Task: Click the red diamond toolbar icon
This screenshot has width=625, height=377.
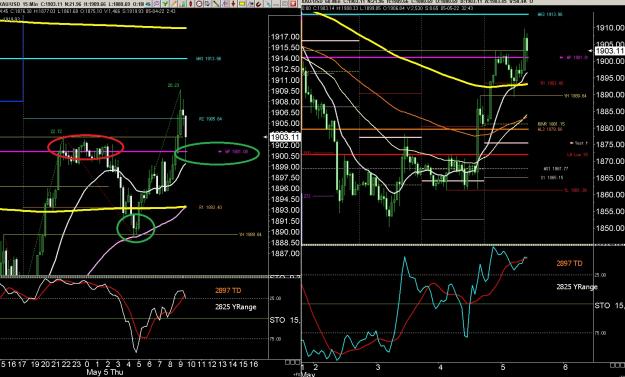Action: click(x=191, y=4)
